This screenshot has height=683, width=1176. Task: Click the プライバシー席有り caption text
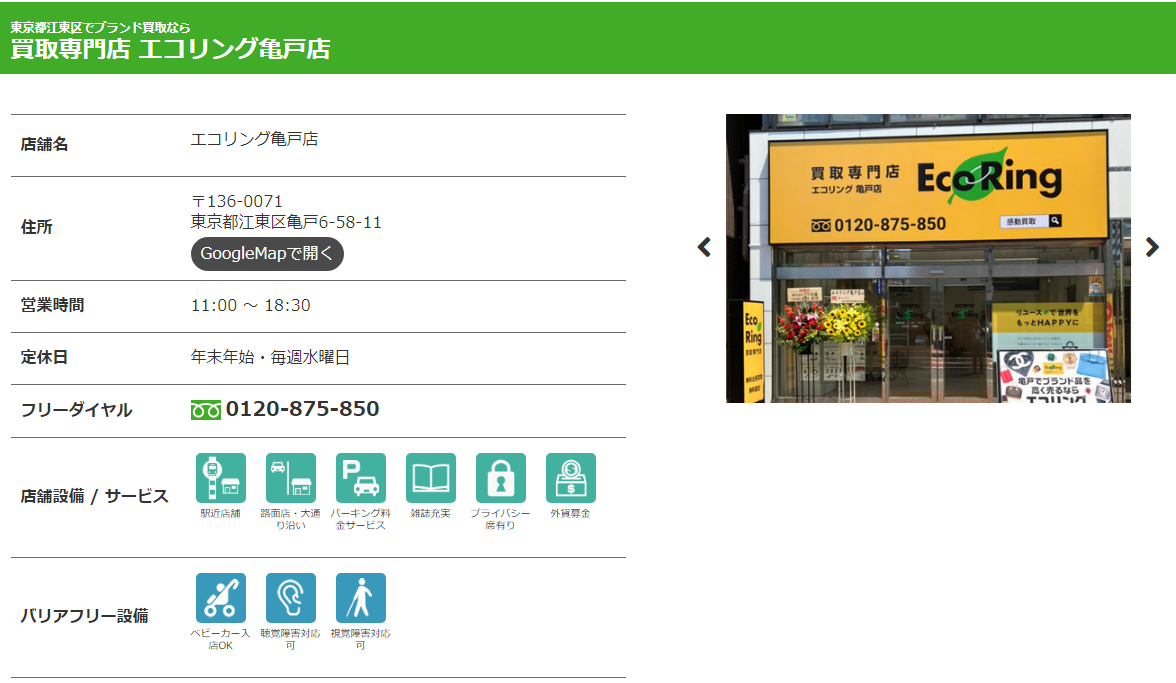click(501, 520)
